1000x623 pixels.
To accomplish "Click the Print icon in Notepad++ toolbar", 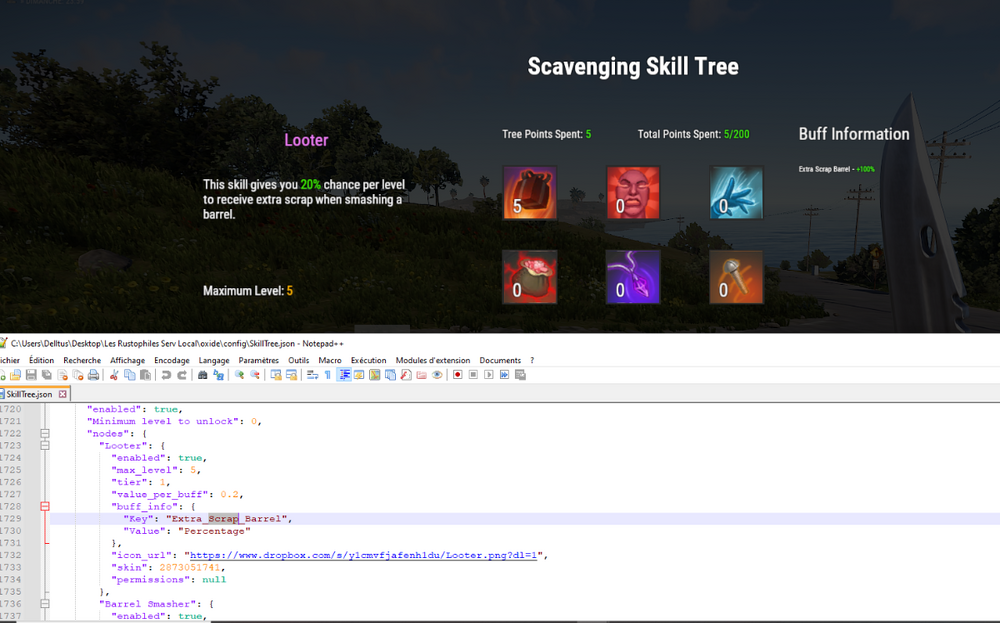I will point(93,375).
